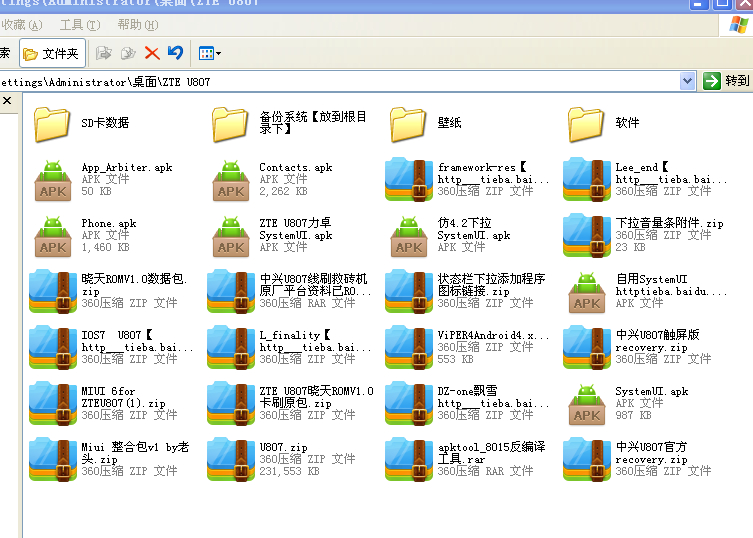Select the 中兴U807官方 recovery.zip icon
The height and width of the screenshot is (538, 753).
tap(587, 459)
